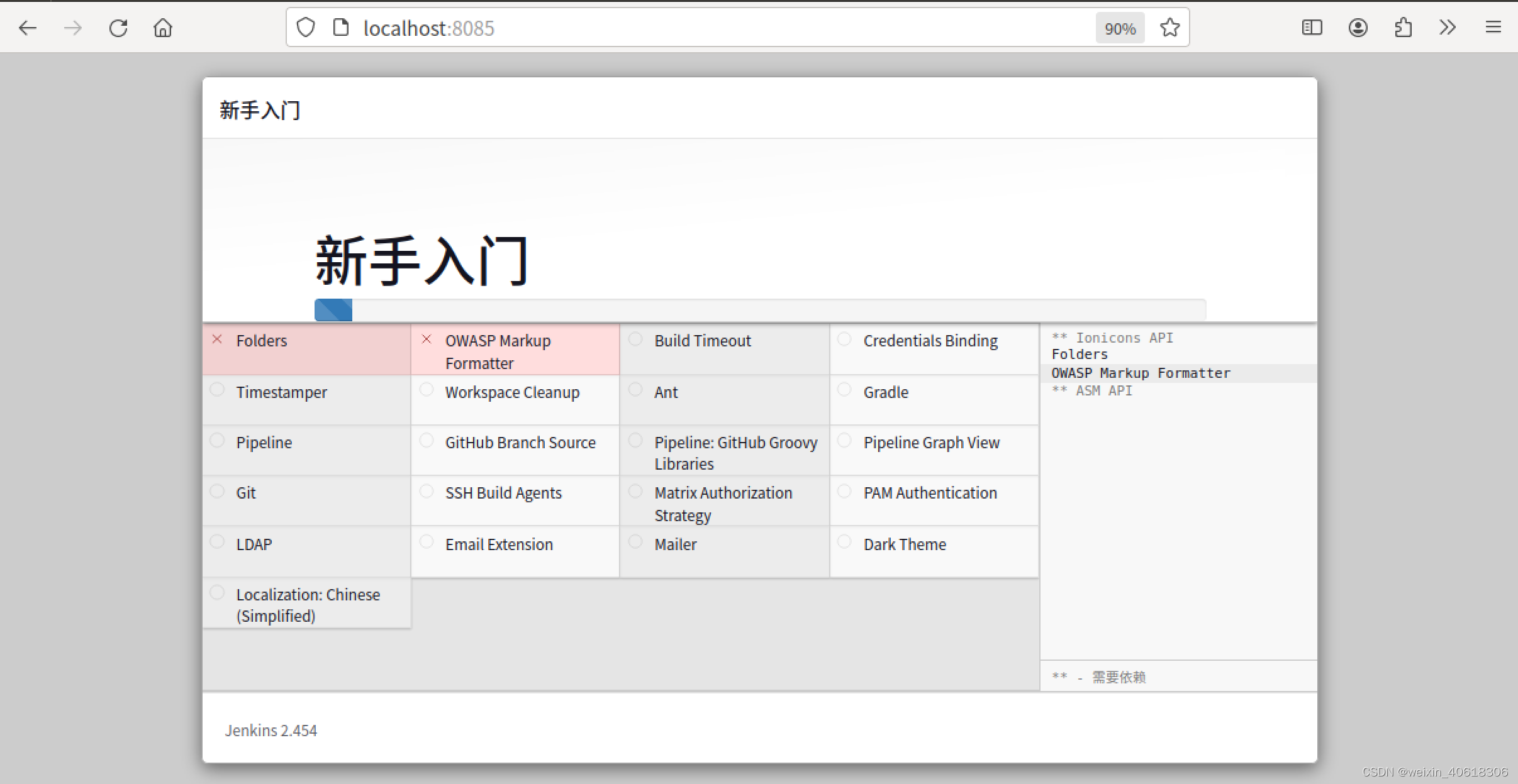Select the LDAP plugin label
1518x784 pixels.
(x=254, y=544)
